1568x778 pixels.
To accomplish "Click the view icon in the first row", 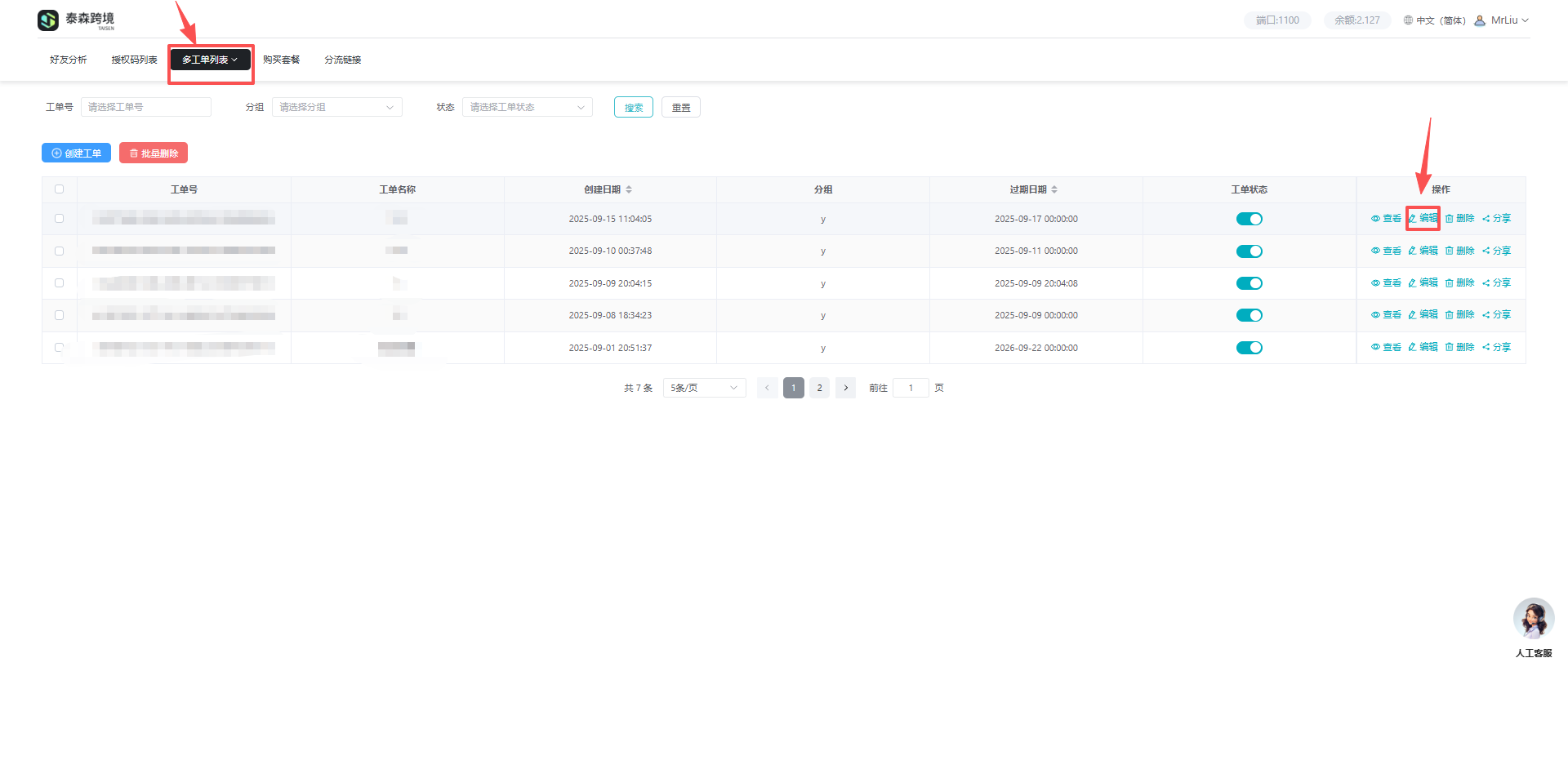I will point(1376,219).
